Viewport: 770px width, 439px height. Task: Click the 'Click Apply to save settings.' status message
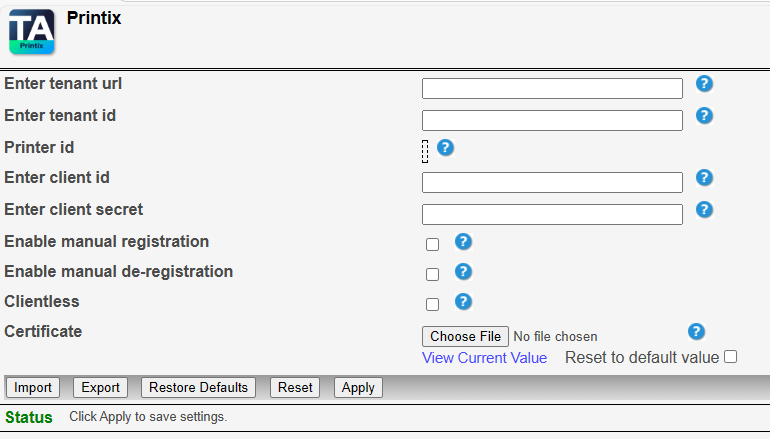coord(148,417)
